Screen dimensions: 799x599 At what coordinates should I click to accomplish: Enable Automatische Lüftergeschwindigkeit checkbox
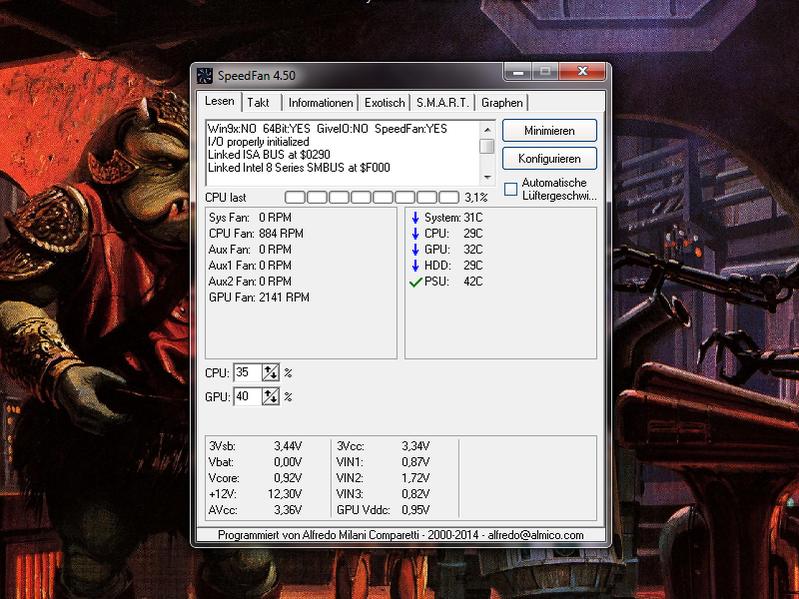pyautogui.click(x=511, y=189)
